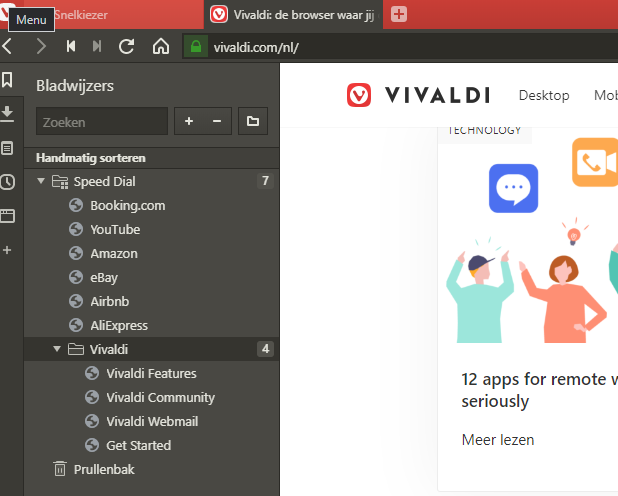Open the Window panel icon
This screenshot has width=618, height=496.
tap(8, 215)
